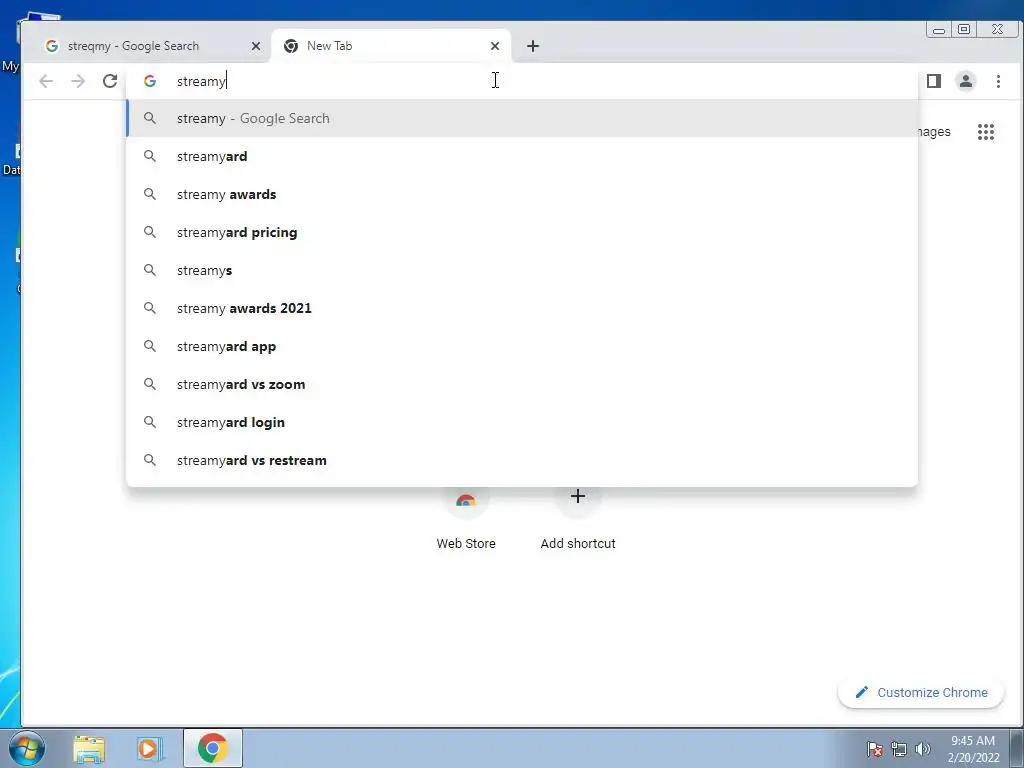Image resolution: width=1024 pixels, height=768 pixels.
Task: Open a new tab with plus button
Action: (x=533, y=46)
